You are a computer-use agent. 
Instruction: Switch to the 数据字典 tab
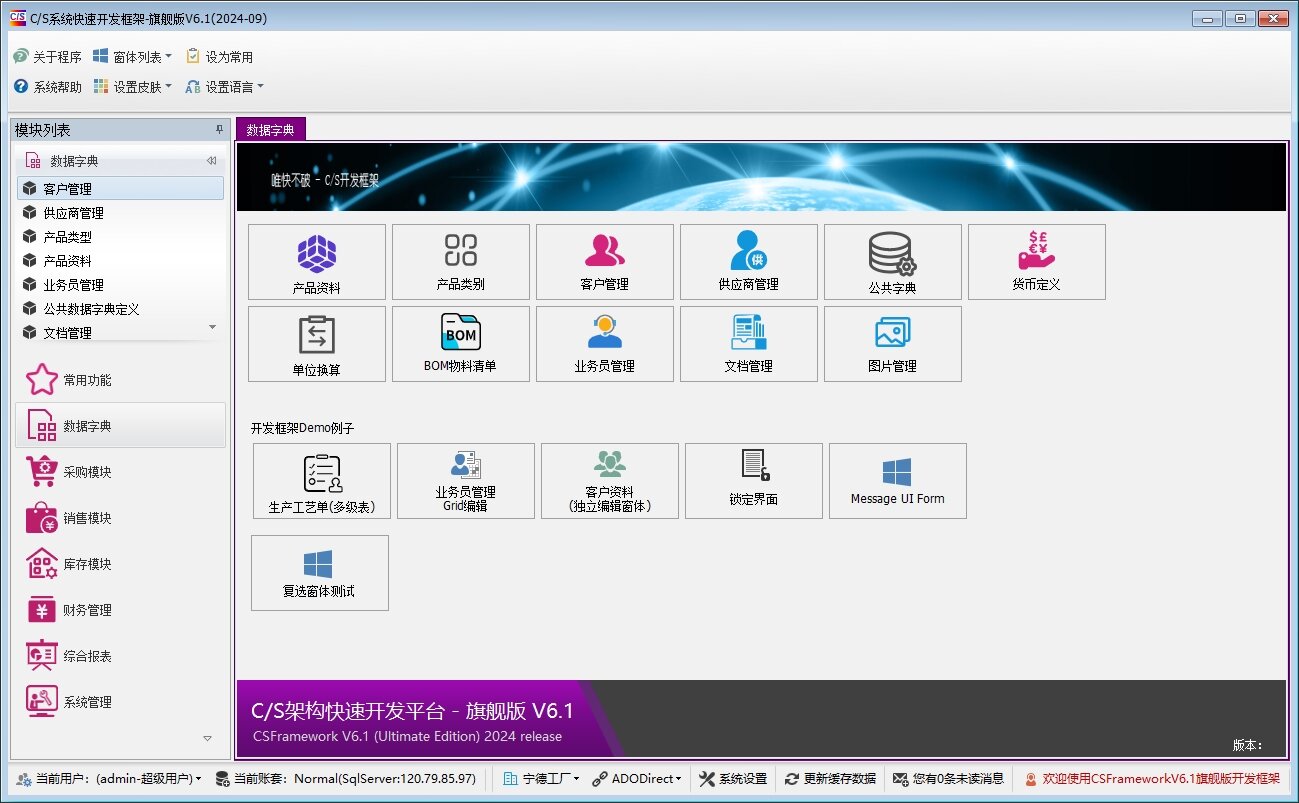coord(269,129)
